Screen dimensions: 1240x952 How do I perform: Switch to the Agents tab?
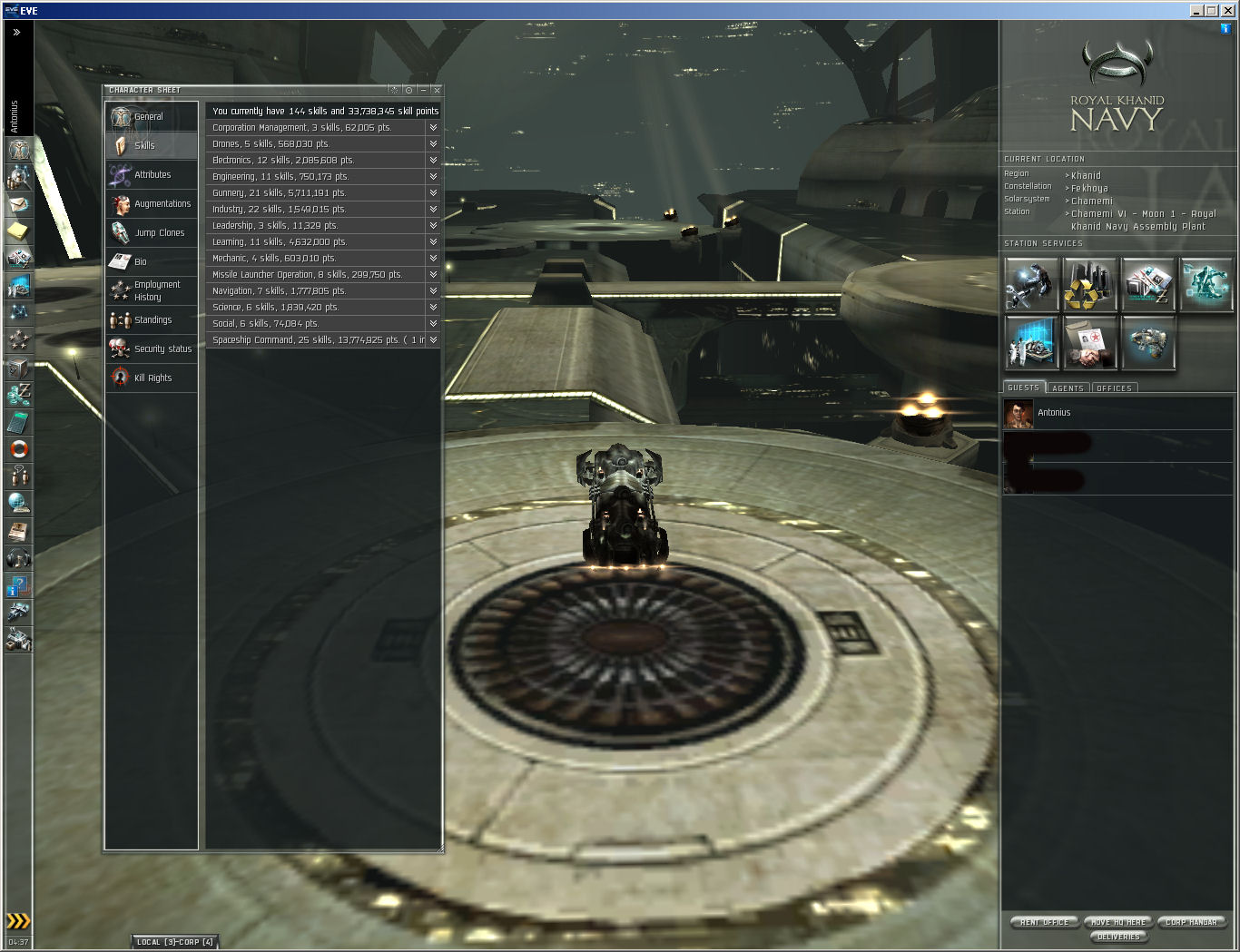tap(1068, 388)
